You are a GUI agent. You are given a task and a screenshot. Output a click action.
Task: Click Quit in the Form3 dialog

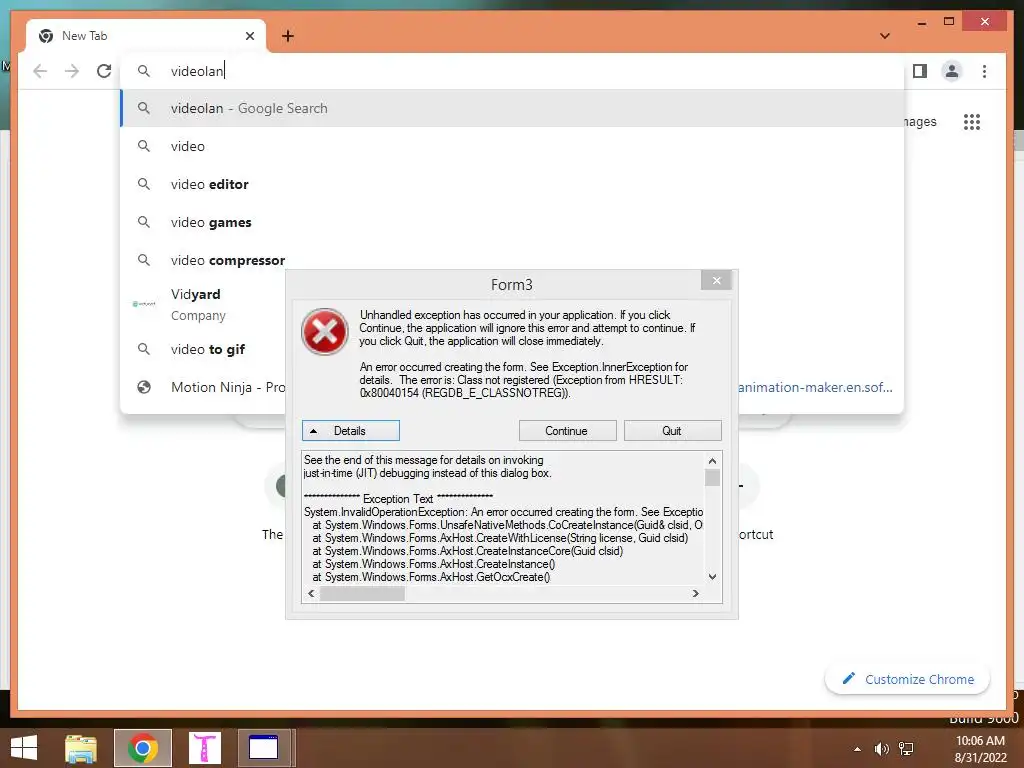click(x=673, y=430)
